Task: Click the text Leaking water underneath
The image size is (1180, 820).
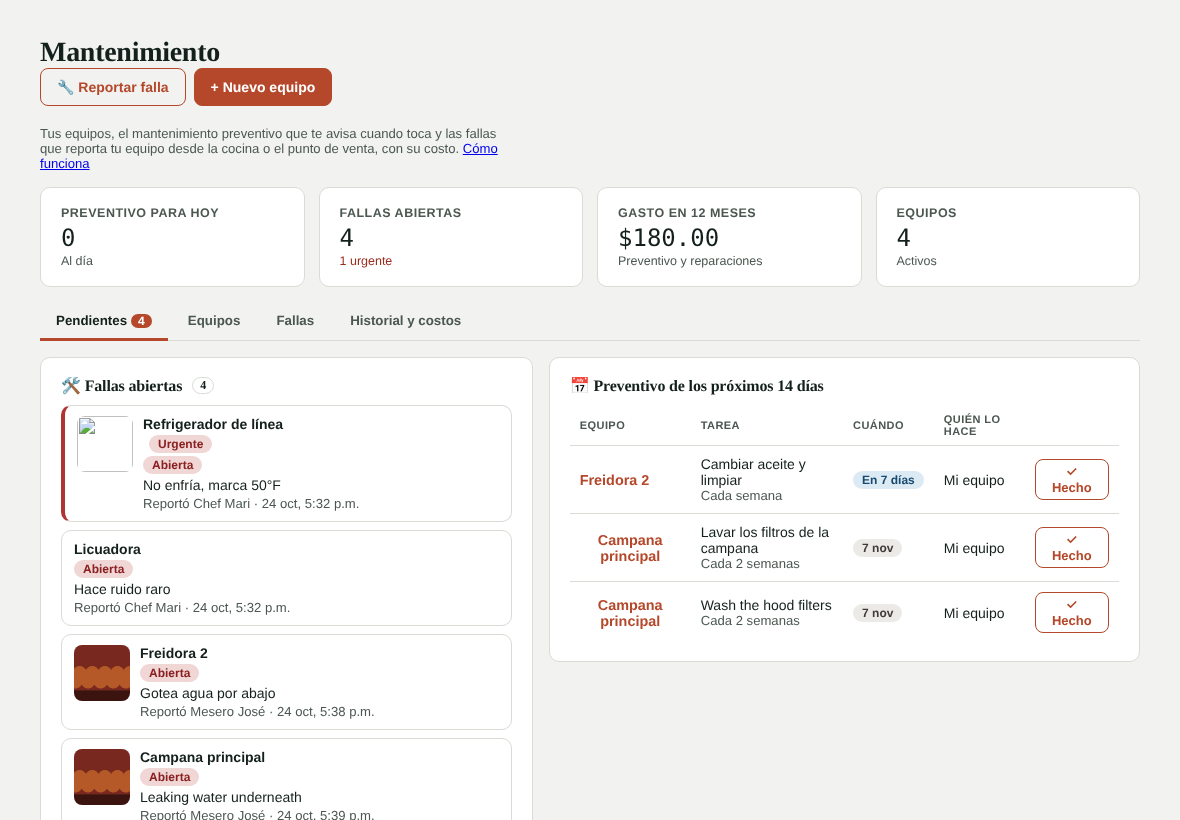Action: coord(220,797)
